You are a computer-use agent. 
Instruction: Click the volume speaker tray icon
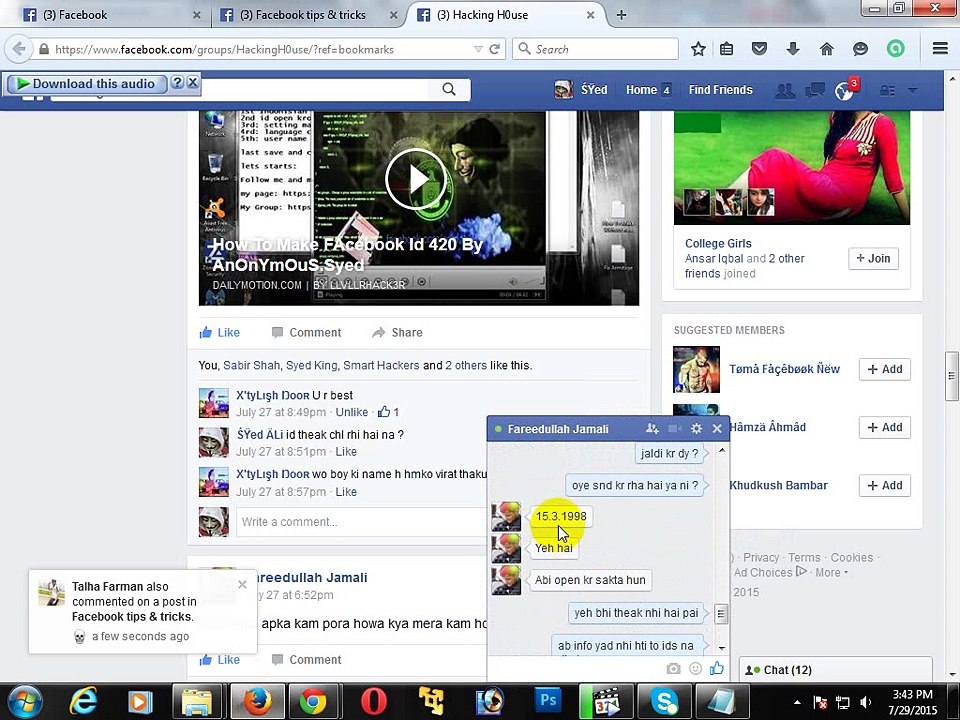point(866,702)
